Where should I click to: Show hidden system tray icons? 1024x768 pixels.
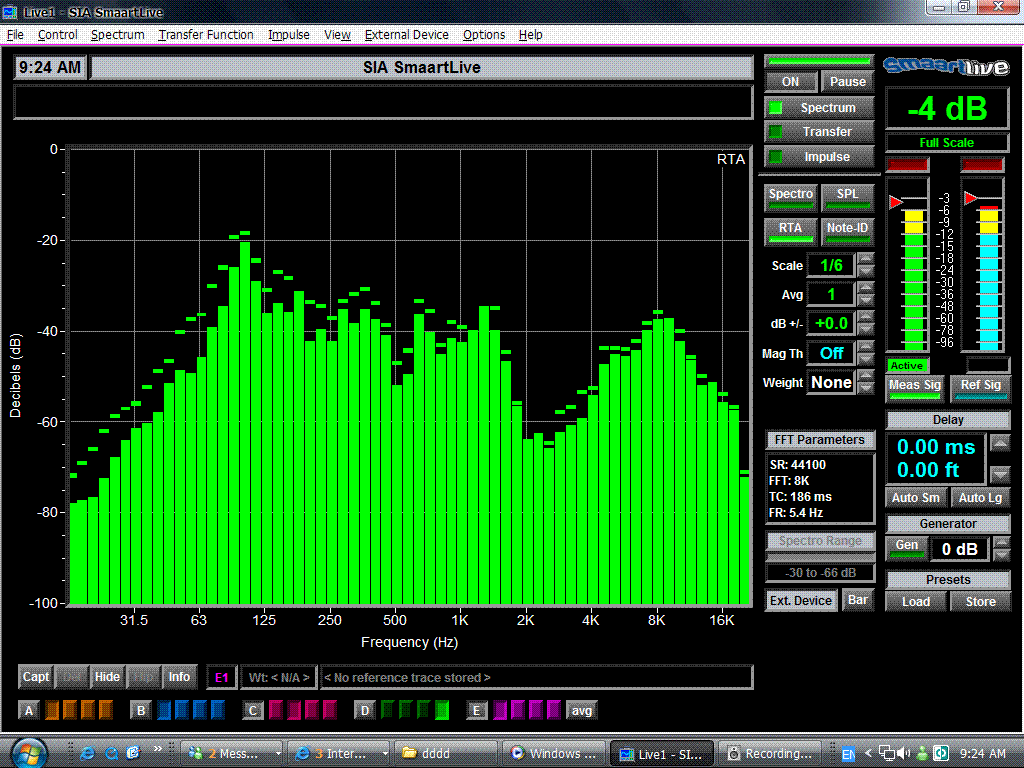coord(868,753)
